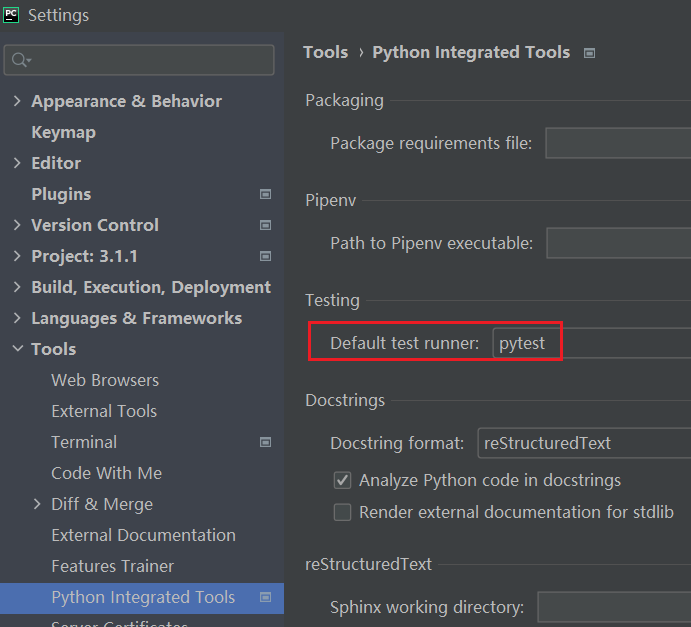
Task: Click the PyCharm logo icon in title bar
Action: (x=11, y=15)
